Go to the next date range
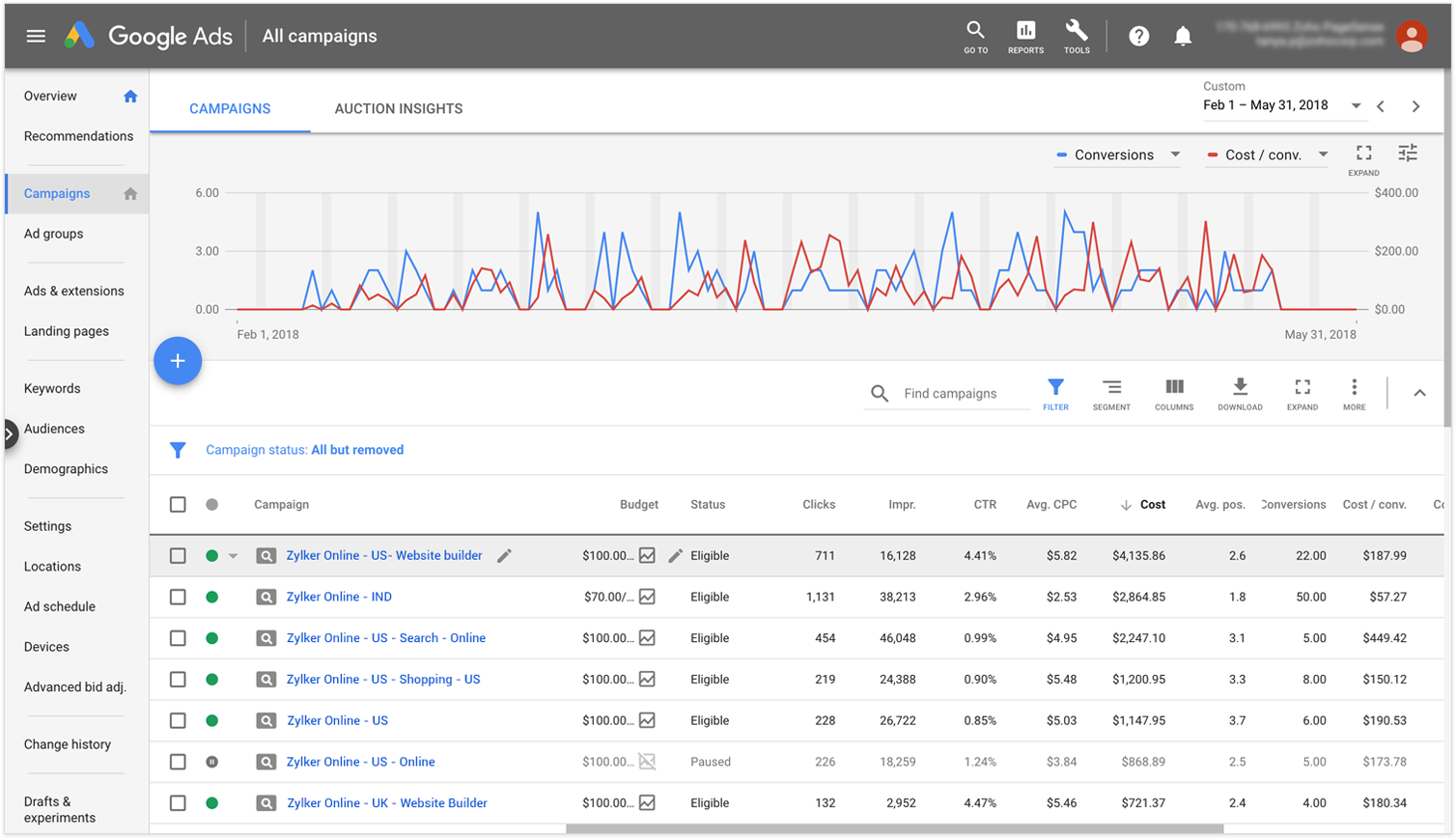The height and width of the screenshot is (839, 1456). (1415, 106)
